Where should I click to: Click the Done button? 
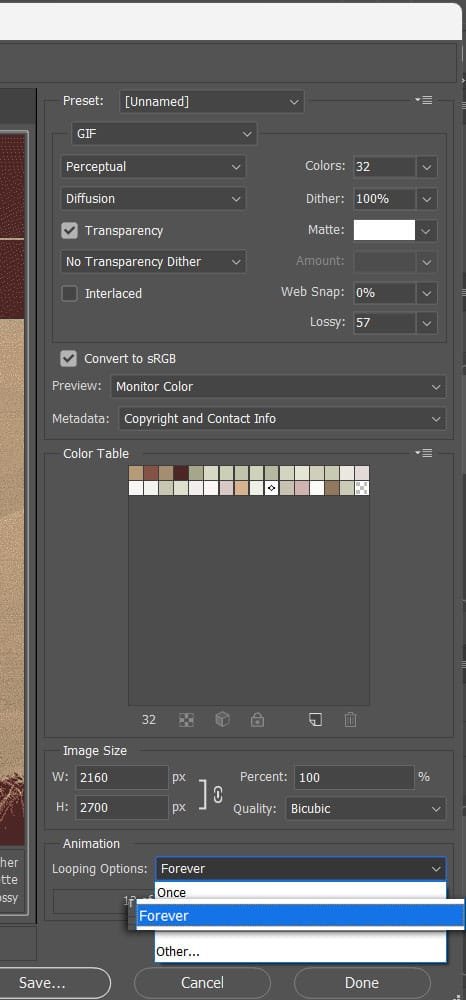[361, 983]
